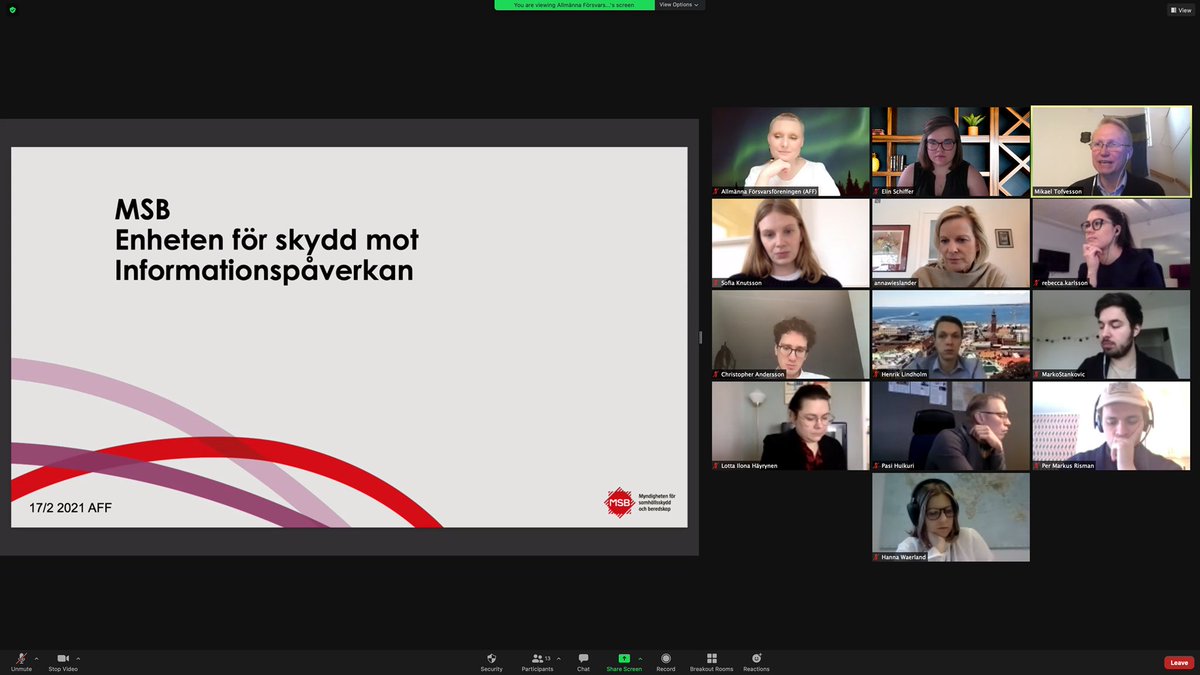The height and width of the screenshot is (675, 1200).
Task: Open Breakout Rooms icon
Action: point(712,658)
